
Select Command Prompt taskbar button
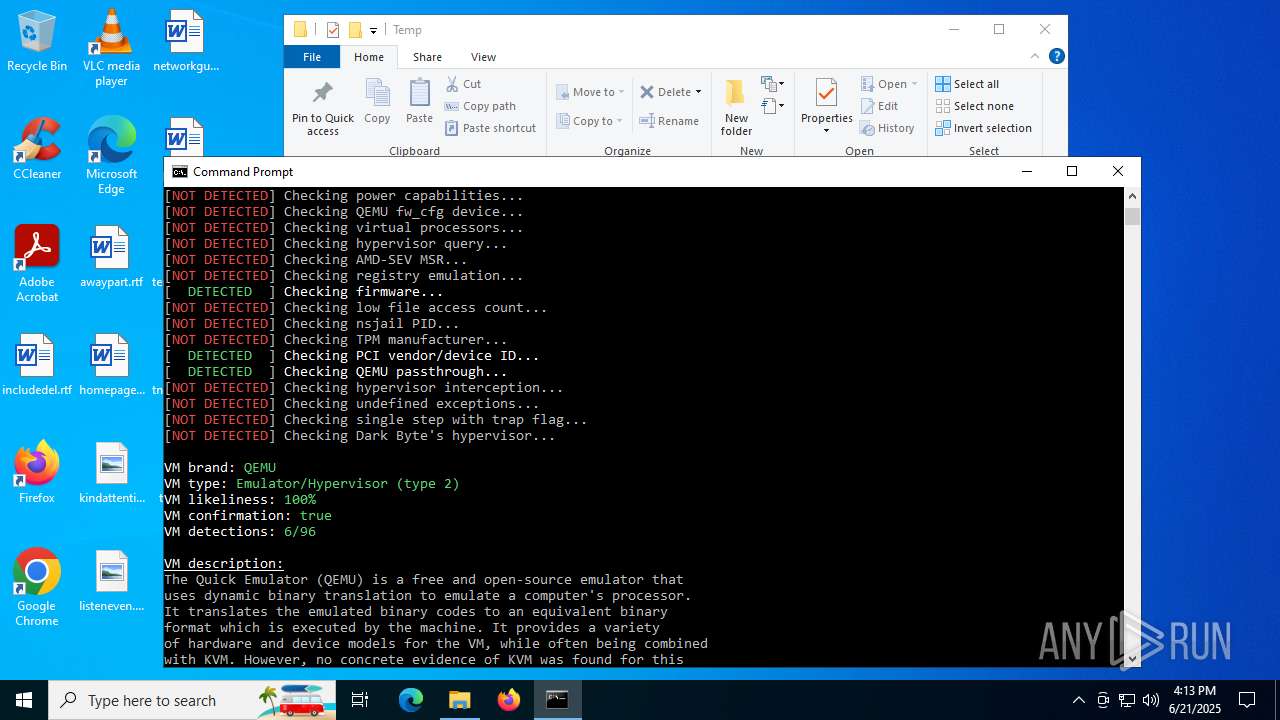pos(557,700)
